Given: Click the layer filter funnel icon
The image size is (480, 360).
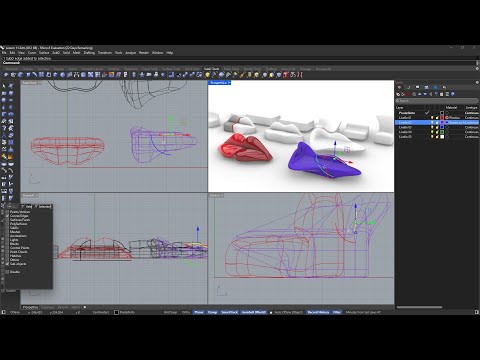Looking at the screenshot, I should (x=436, y=94).
